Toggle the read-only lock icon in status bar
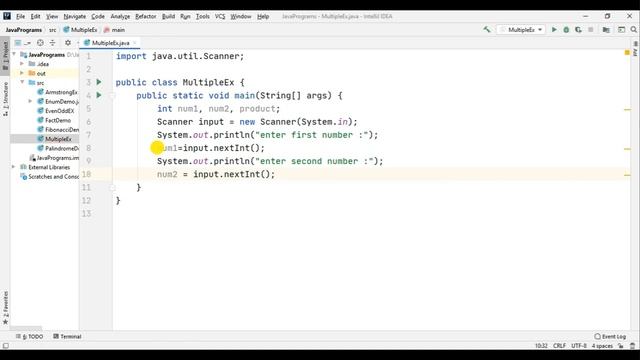640x360 pixels. point(621,346)
